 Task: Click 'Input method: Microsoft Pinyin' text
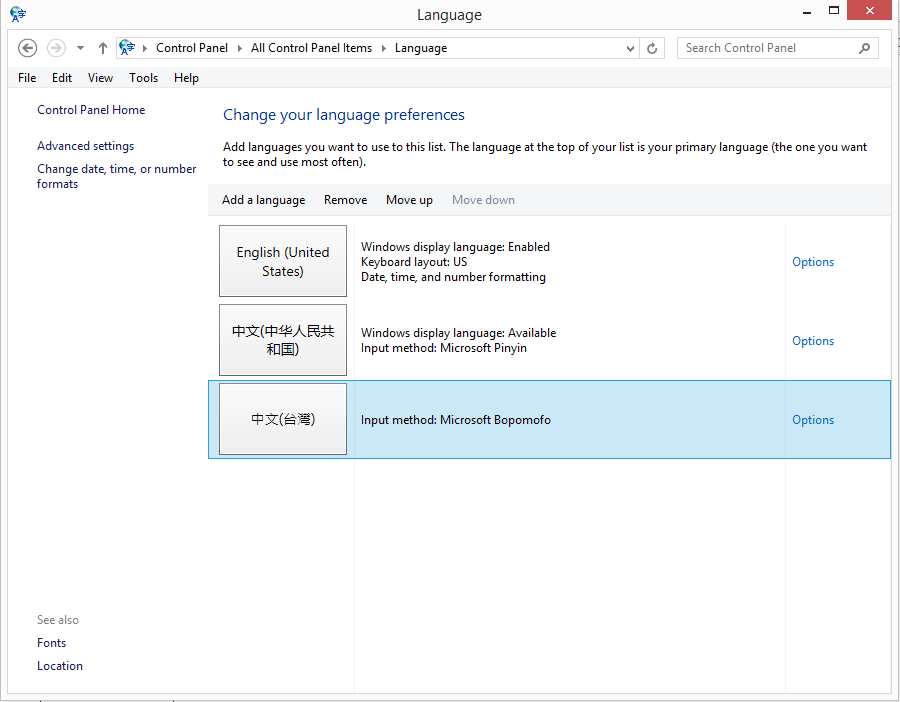pos(444,348)
